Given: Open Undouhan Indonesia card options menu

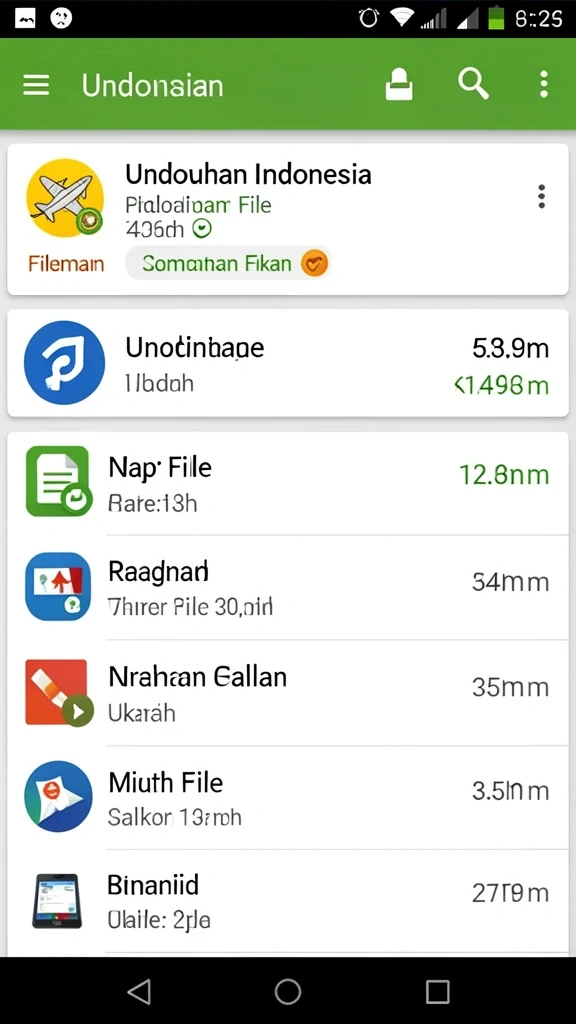Looking at the screenshot, I should [x=541, y=197].
